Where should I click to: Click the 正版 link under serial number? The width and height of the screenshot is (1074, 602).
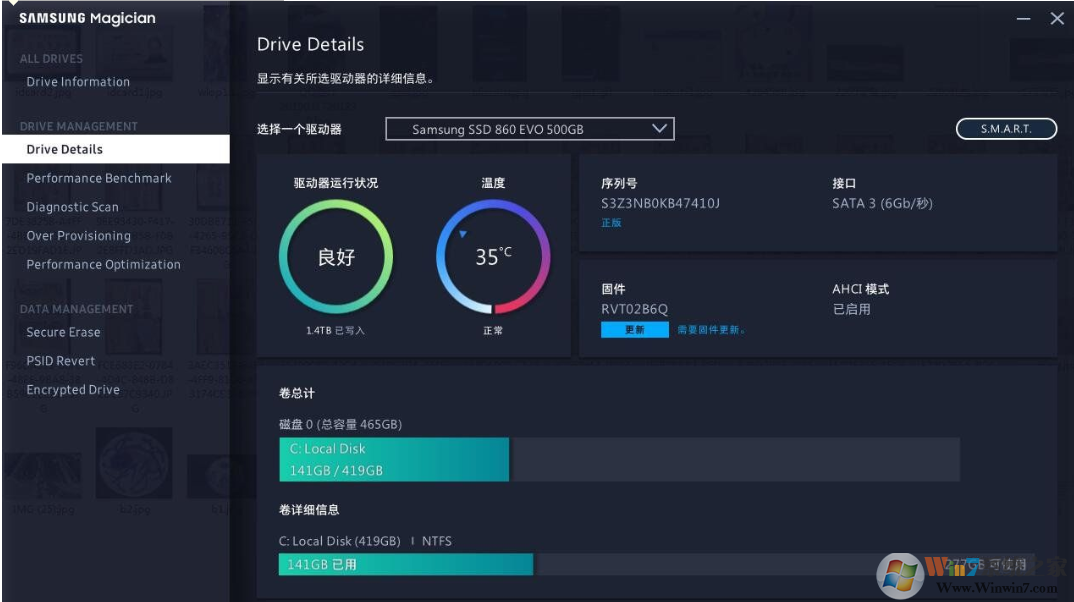611,223
